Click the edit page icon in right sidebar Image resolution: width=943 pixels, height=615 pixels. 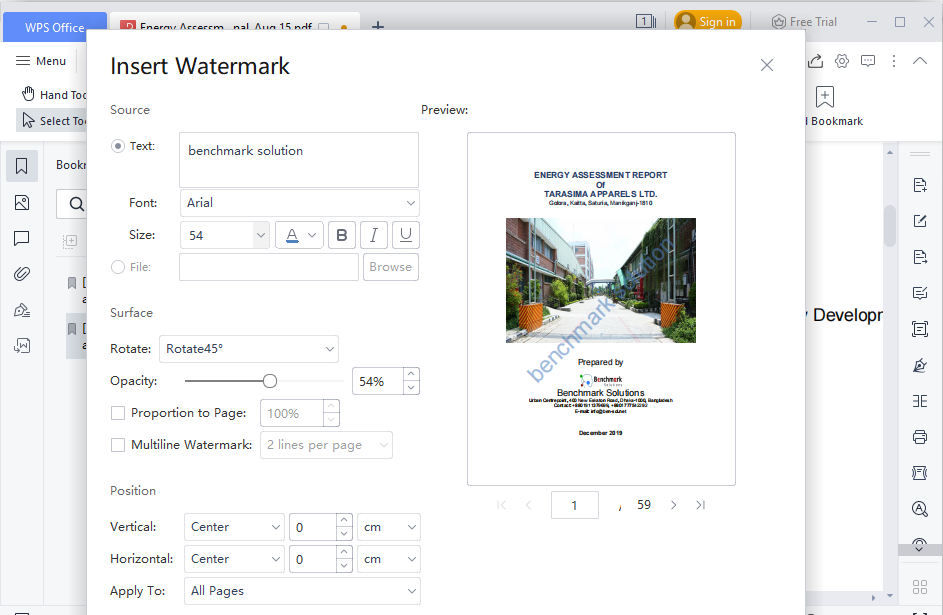tap(920, 221)
